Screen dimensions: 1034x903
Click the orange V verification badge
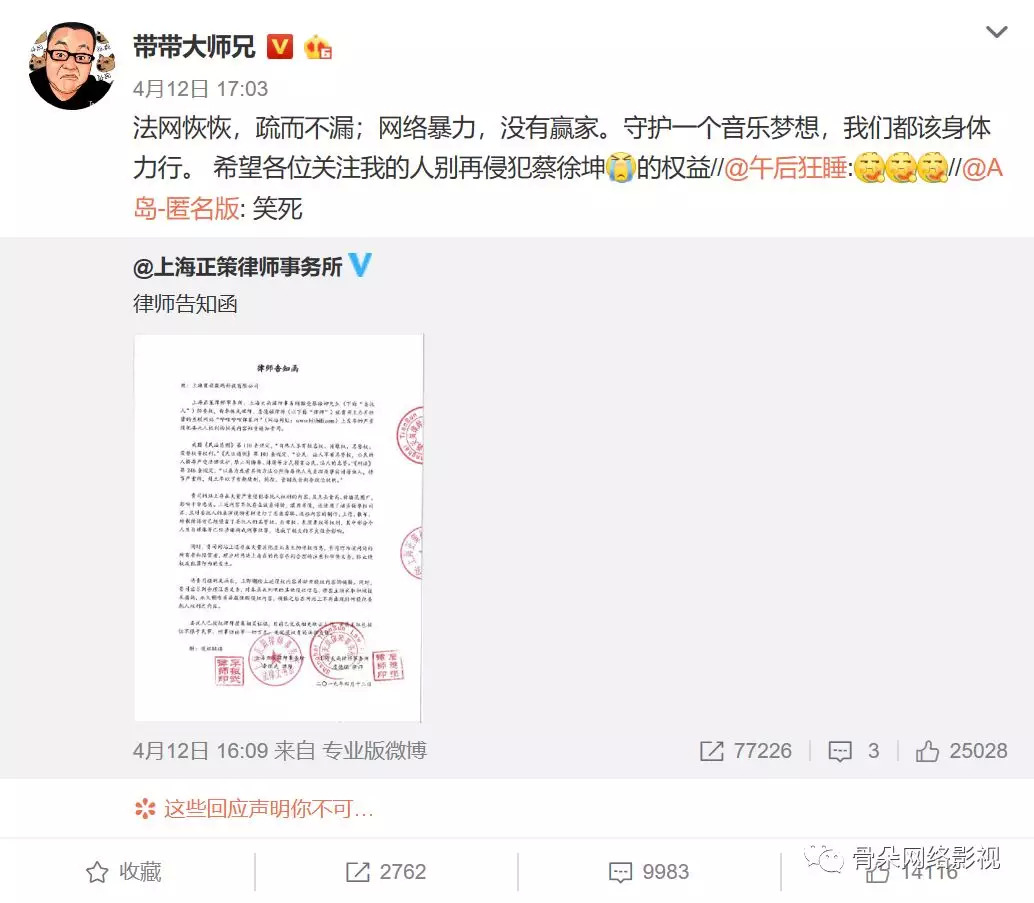coord(280,47)
